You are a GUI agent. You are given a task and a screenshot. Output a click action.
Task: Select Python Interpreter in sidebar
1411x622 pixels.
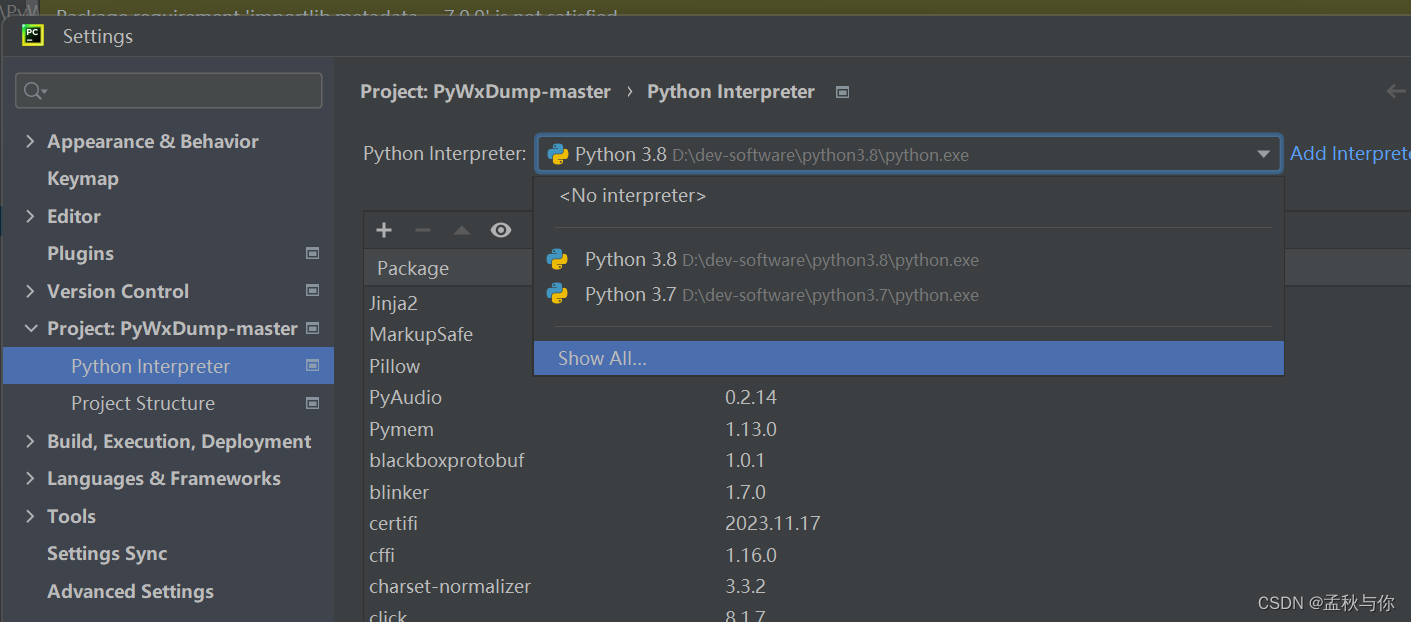coord(168,366)
